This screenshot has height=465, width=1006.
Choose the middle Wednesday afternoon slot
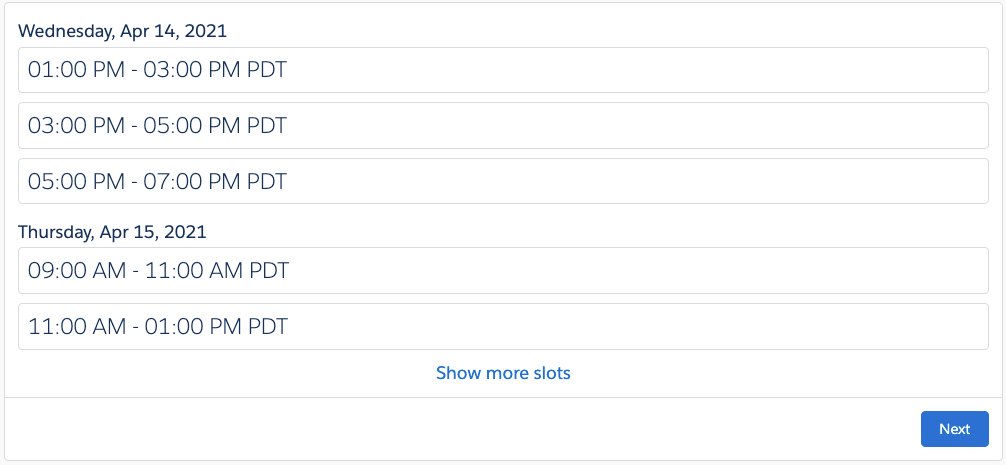pyautogui.click(x=503, y=126)
